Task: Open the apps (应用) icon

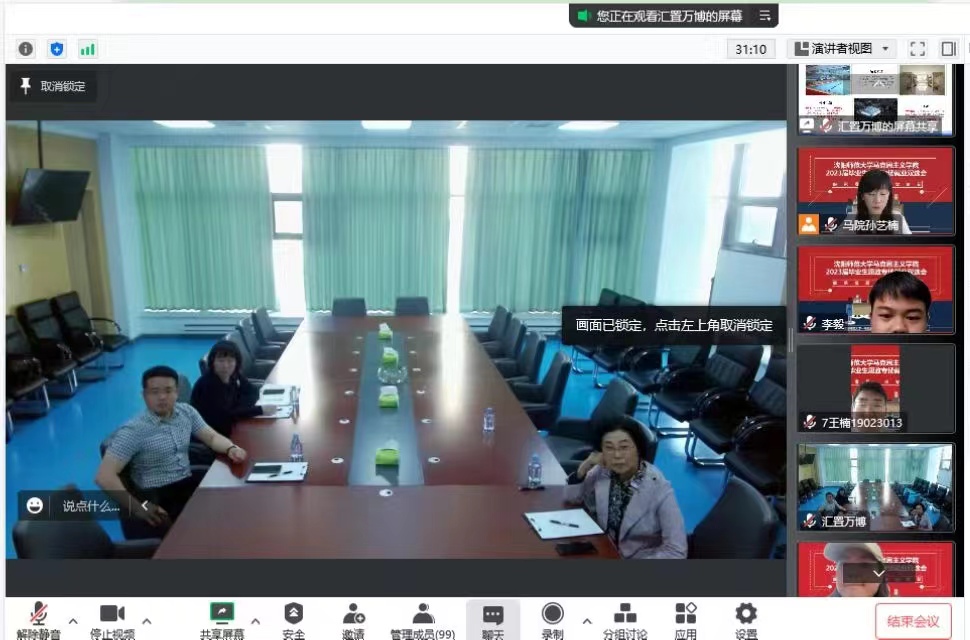Action: [685, 617]
